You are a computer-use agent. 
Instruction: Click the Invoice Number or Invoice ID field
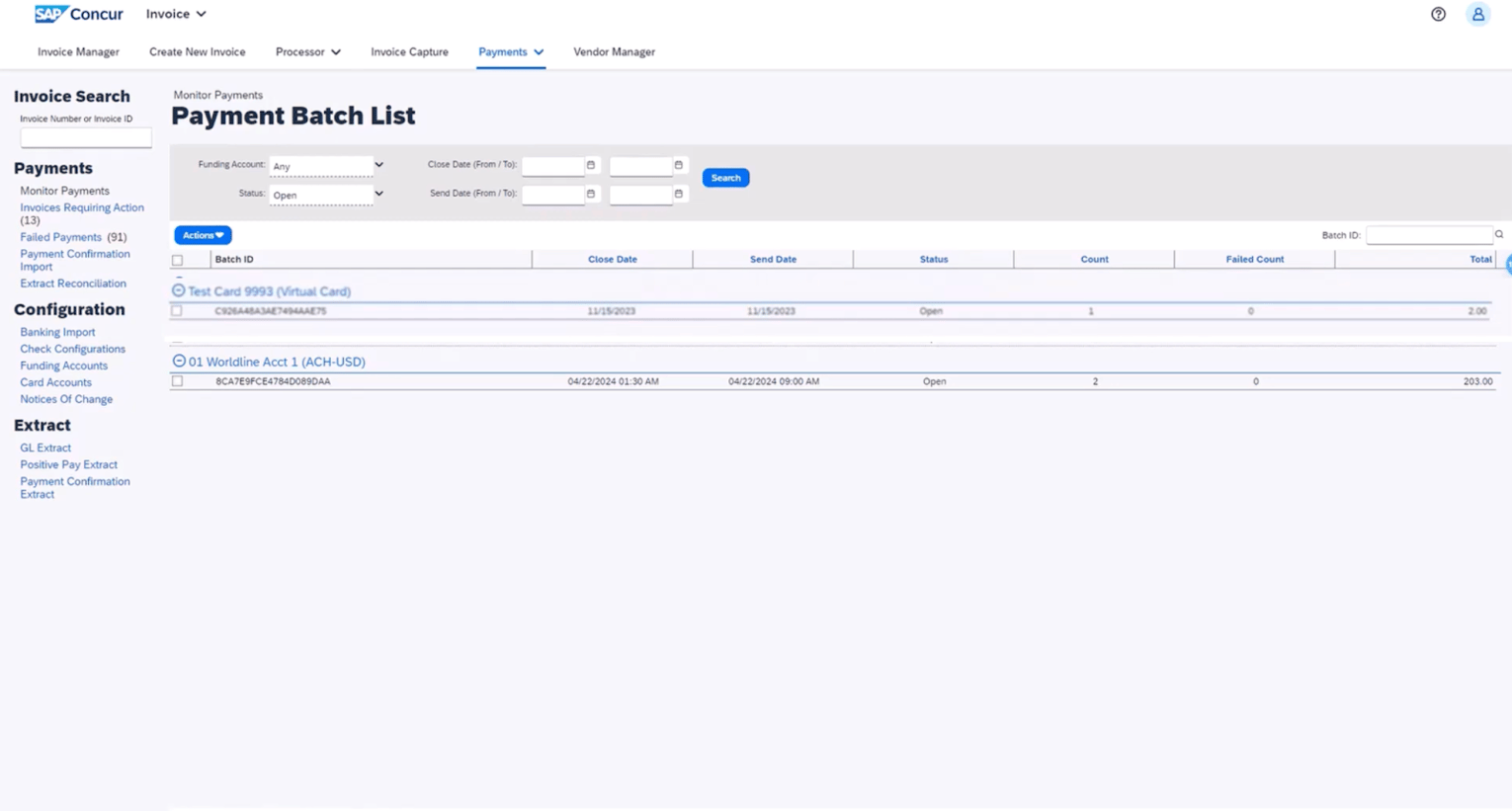point(86,137)
